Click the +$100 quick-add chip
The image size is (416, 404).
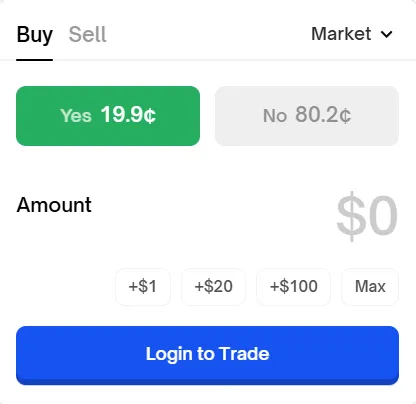point(293,286)
